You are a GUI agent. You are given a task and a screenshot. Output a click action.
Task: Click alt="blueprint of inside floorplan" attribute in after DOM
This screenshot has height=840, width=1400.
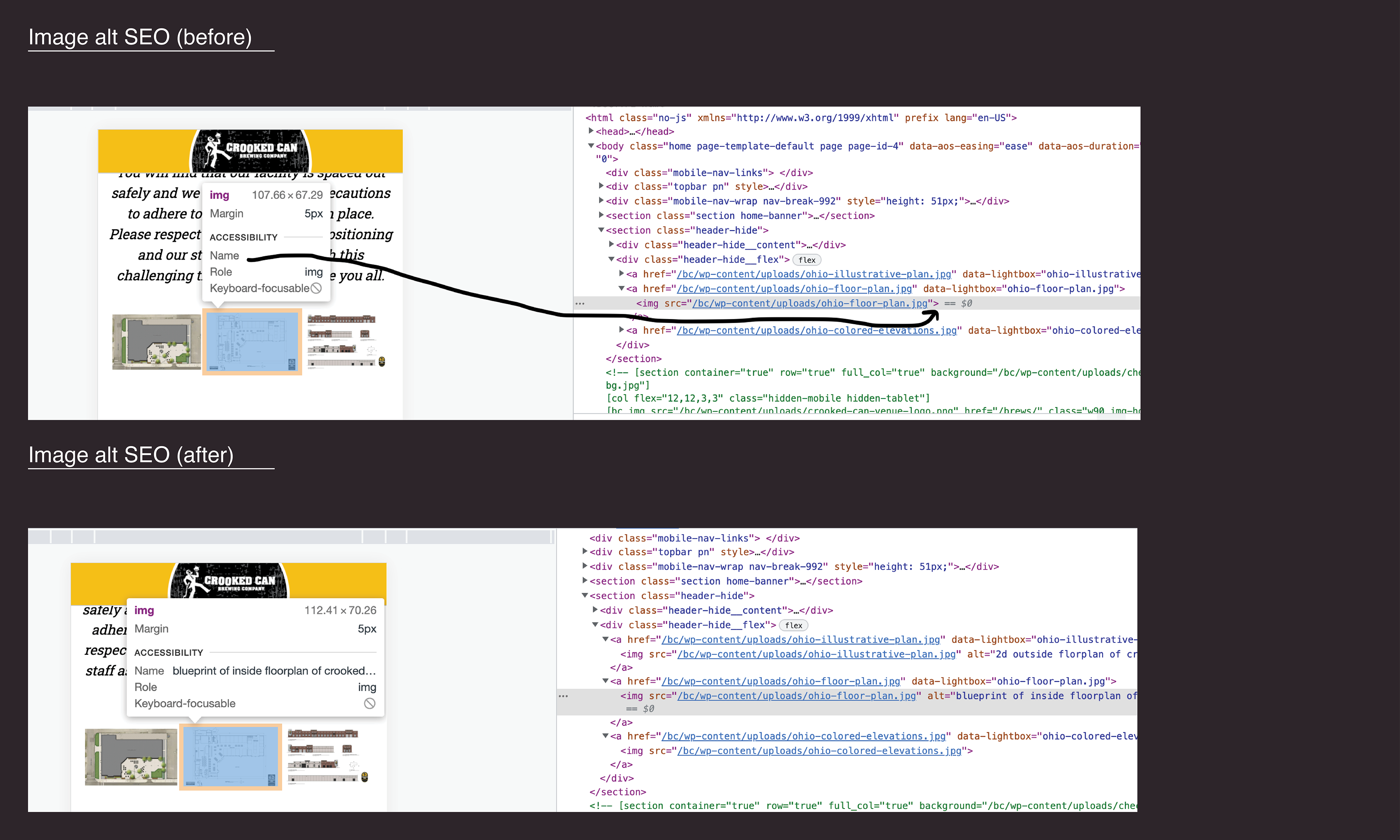(1032, 696)
